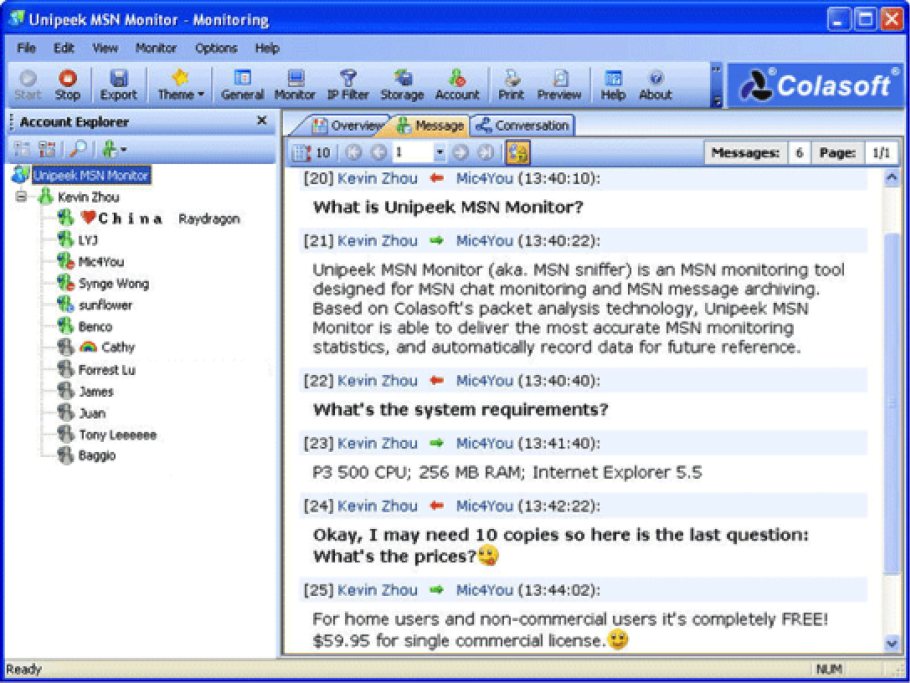Open the View menu
This screenshot has width=910, height=683.
[105, 48]
